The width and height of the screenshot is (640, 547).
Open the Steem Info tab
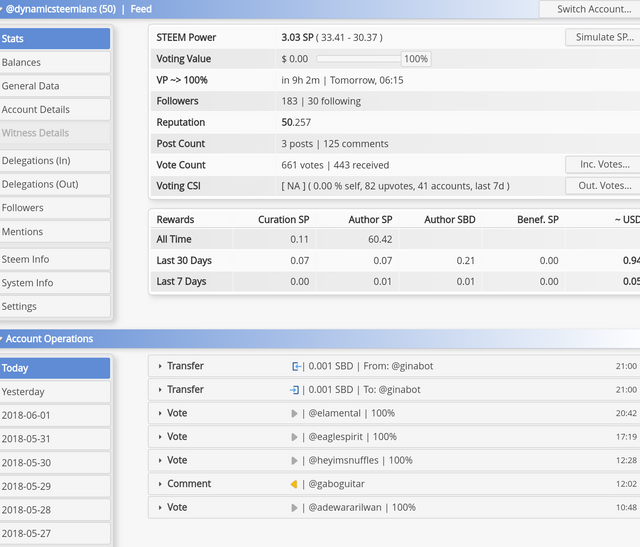pyautogui.click(x=55, y=259)
